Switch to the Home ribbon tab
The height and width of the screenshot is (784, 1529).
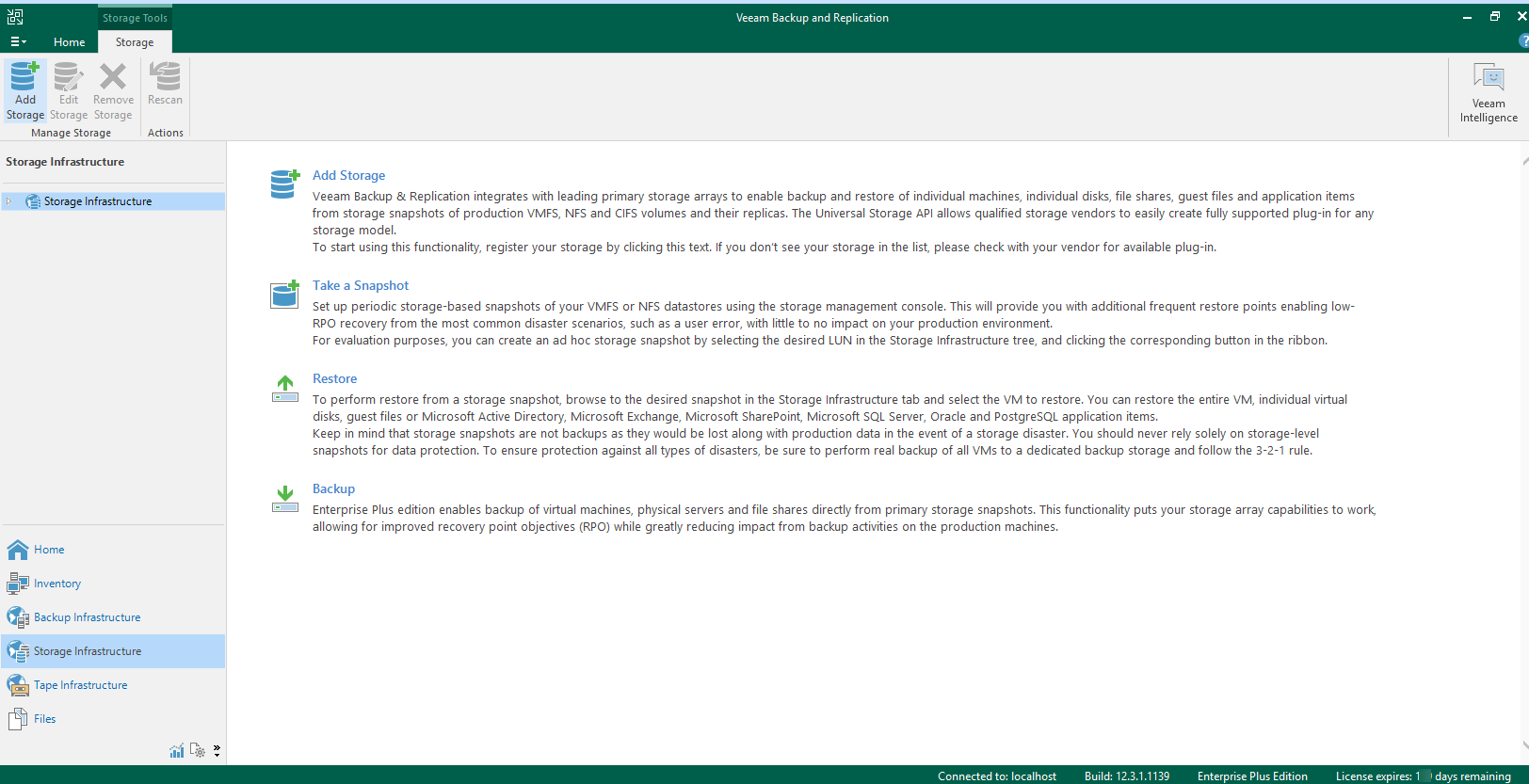[69, 42]
